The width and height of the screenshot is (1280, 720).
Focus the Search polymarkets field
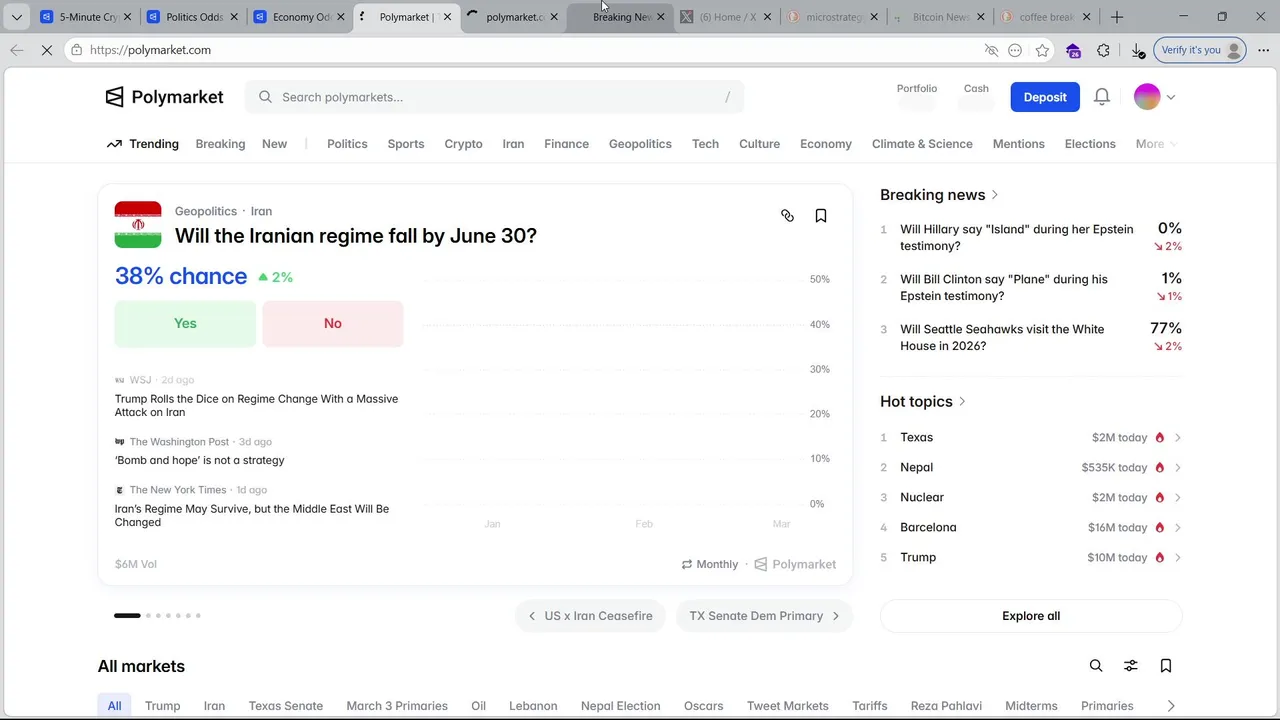pos(494,97)
